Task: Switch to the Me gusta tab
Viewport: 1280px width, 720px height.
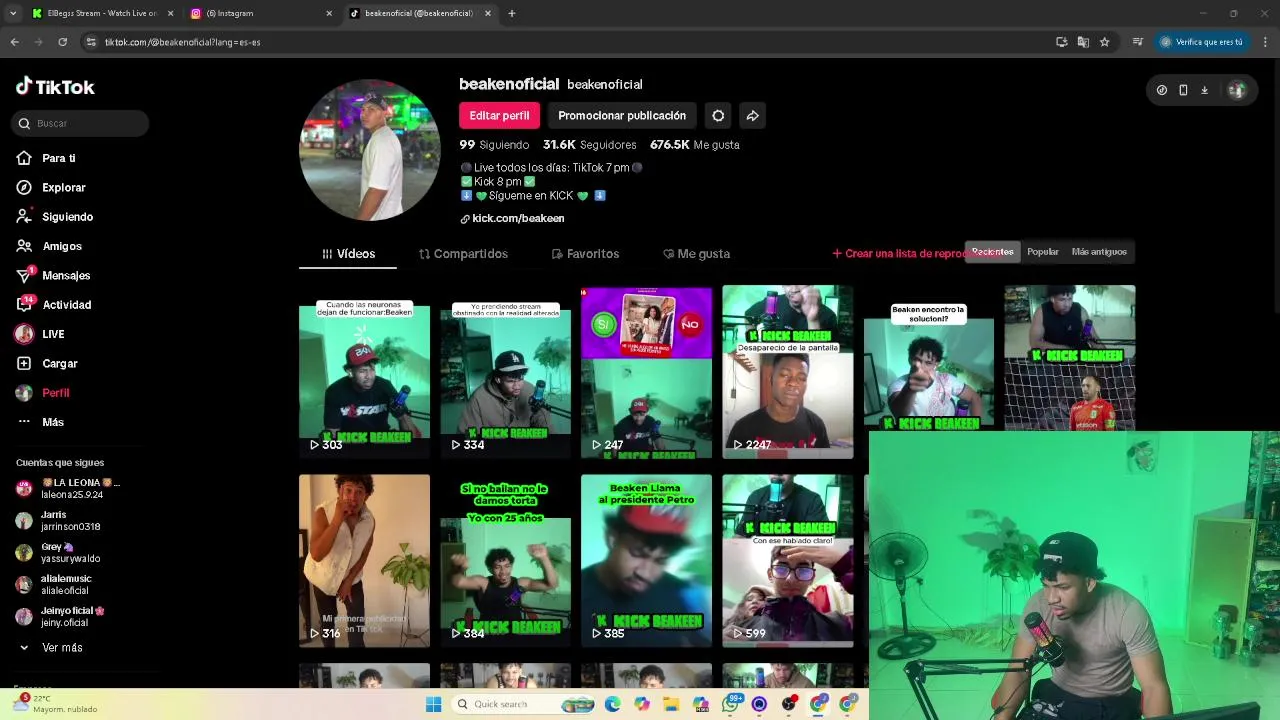Action: (x=696, y=254)
